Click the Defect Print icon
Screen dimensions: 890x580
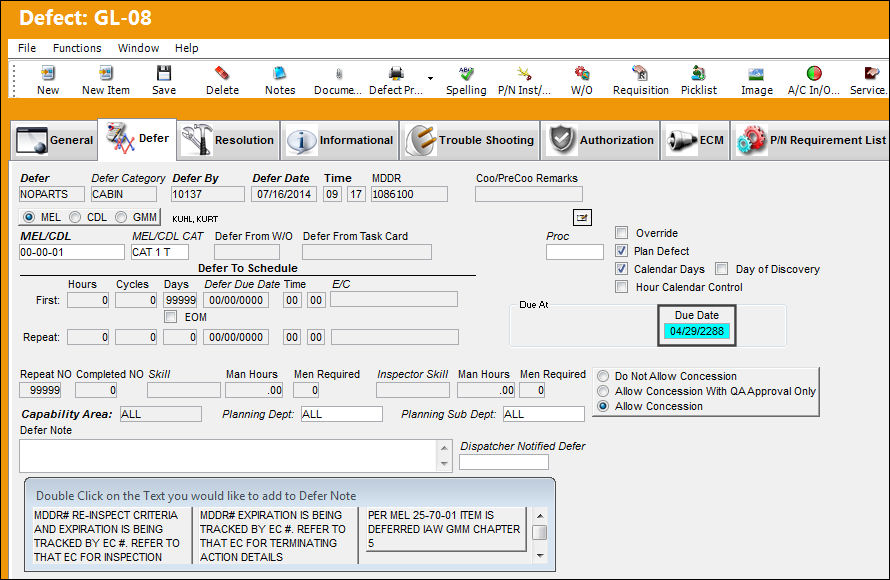[x=396, y=73]
